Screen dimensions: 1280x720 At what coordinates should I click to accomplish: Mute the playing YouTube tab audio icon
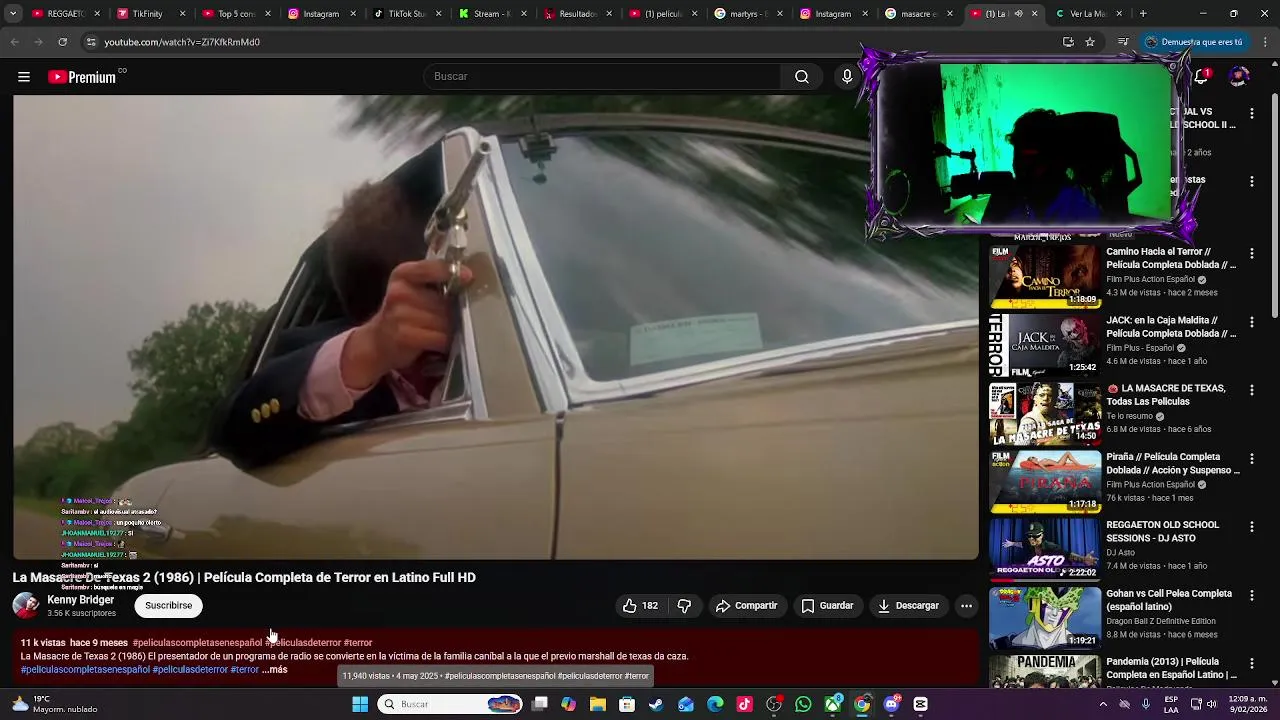(1019, 14)
